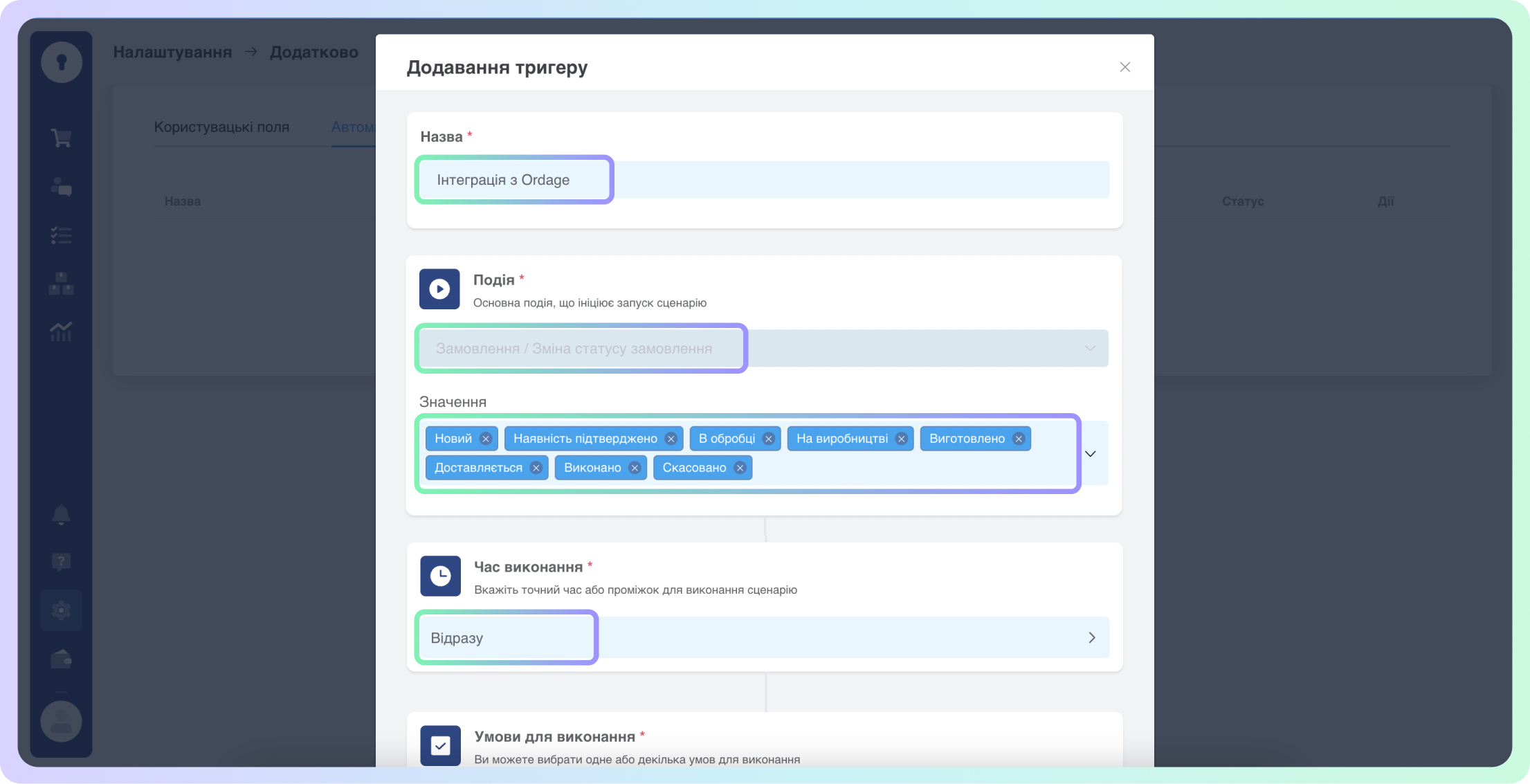Remove the 'Виконано' status tag

[635, 468]
